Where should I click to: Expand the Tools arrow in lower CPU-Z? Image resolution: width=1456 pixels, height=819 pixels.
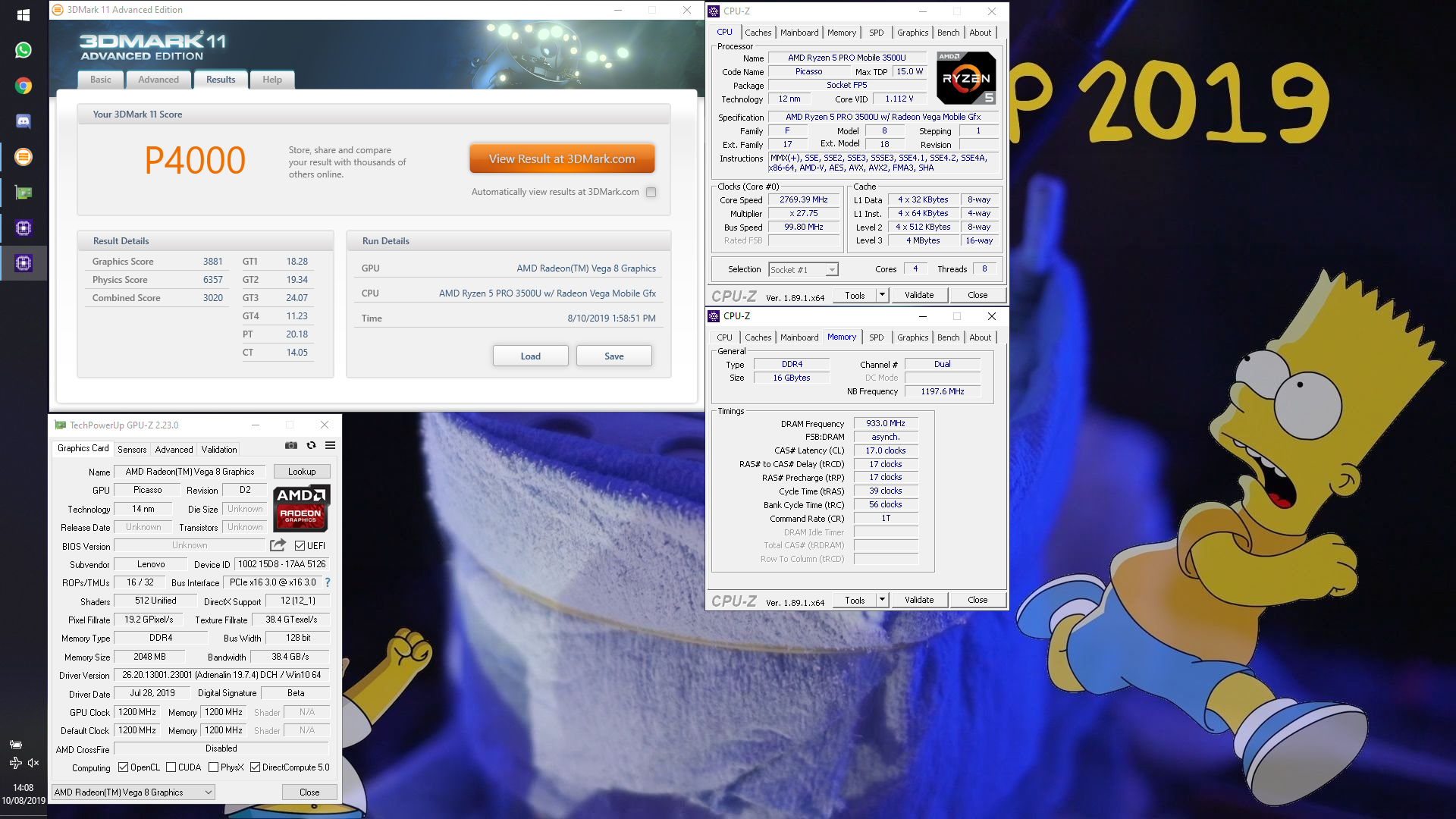[x=881, y=600]
